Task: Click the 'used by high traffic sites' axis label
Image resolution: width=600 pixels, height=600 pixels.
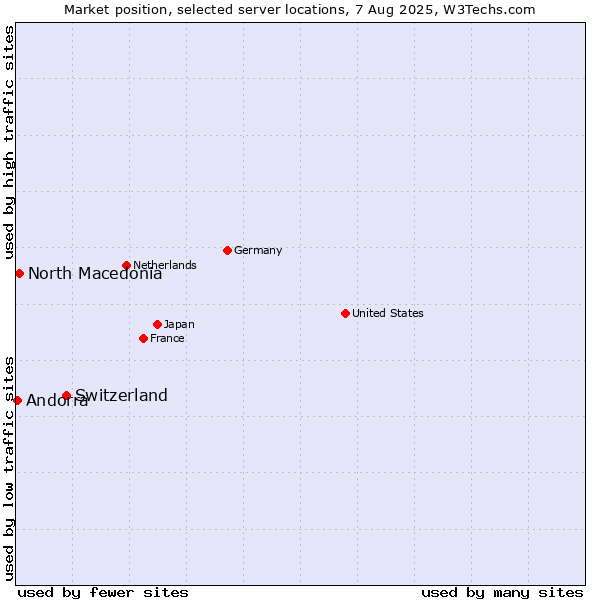Action: pyautogui.click(x=8, y=142)
